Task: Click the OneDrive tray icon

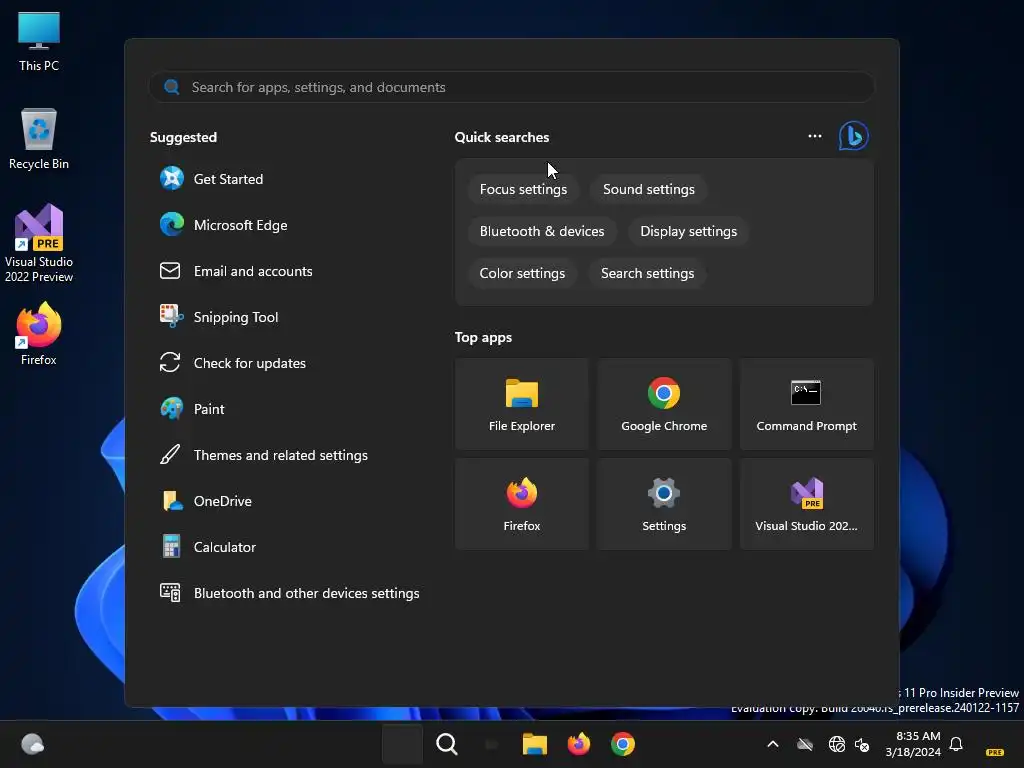Action: point(805,744)
